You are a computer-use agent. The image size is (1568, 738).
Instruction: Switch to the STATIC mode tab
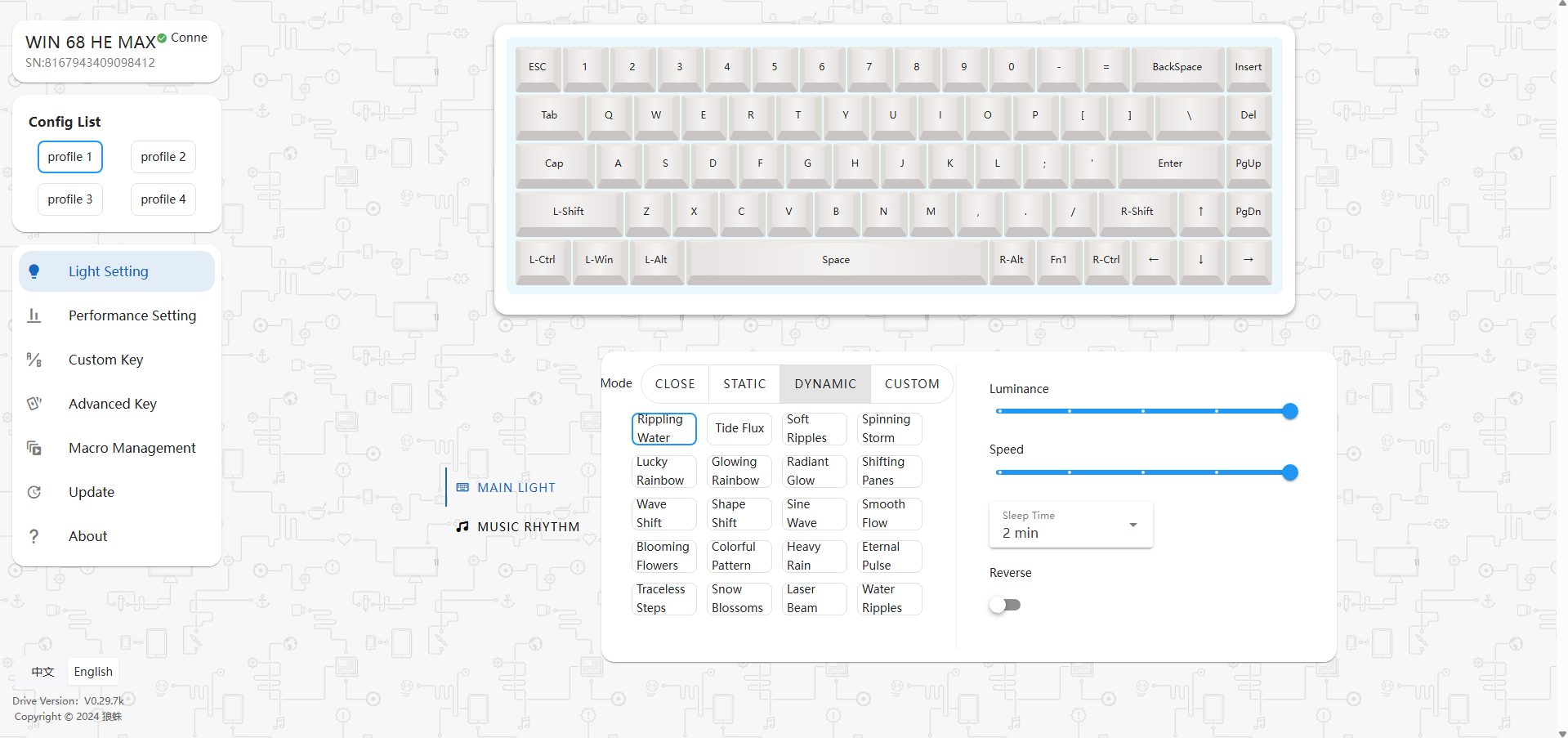click(744, 384)
